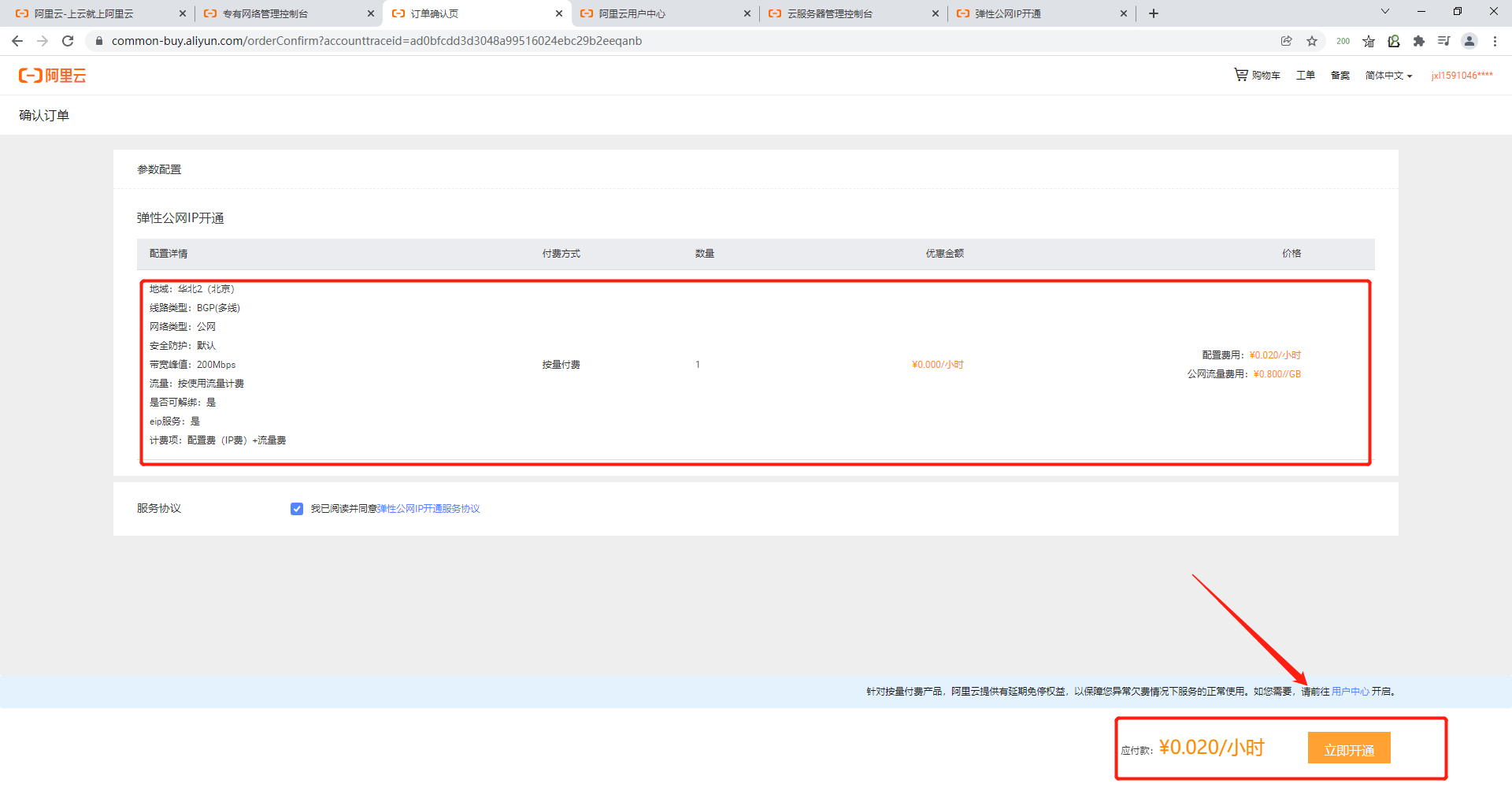This screenshot has width=1512, height=787.
Task: Open the 备案 link
Action: coord(1340,76)
